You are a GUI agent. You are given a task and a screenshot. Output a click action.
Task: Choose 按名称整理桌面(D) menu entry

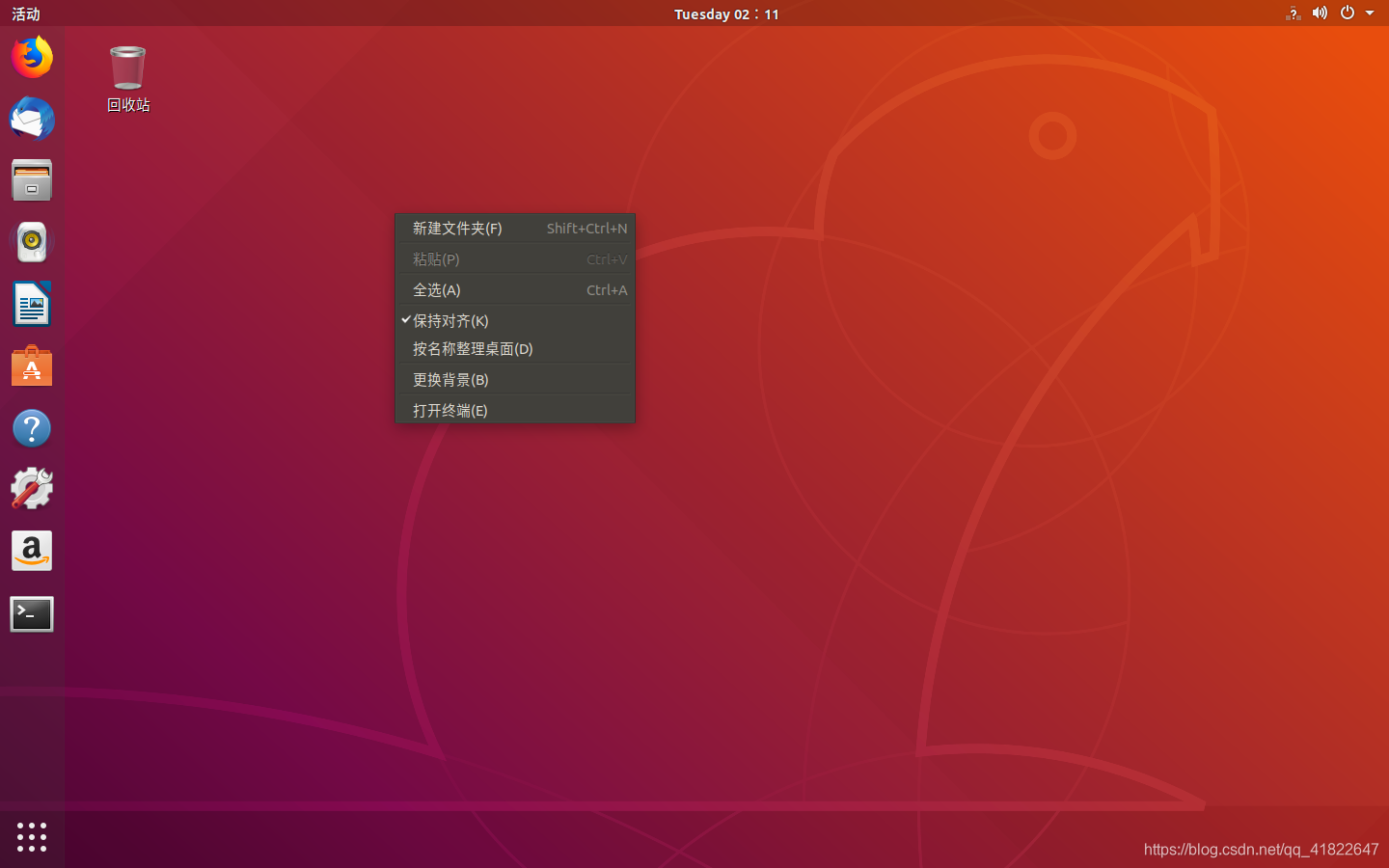pyautogui.click(x=515, y=349)
